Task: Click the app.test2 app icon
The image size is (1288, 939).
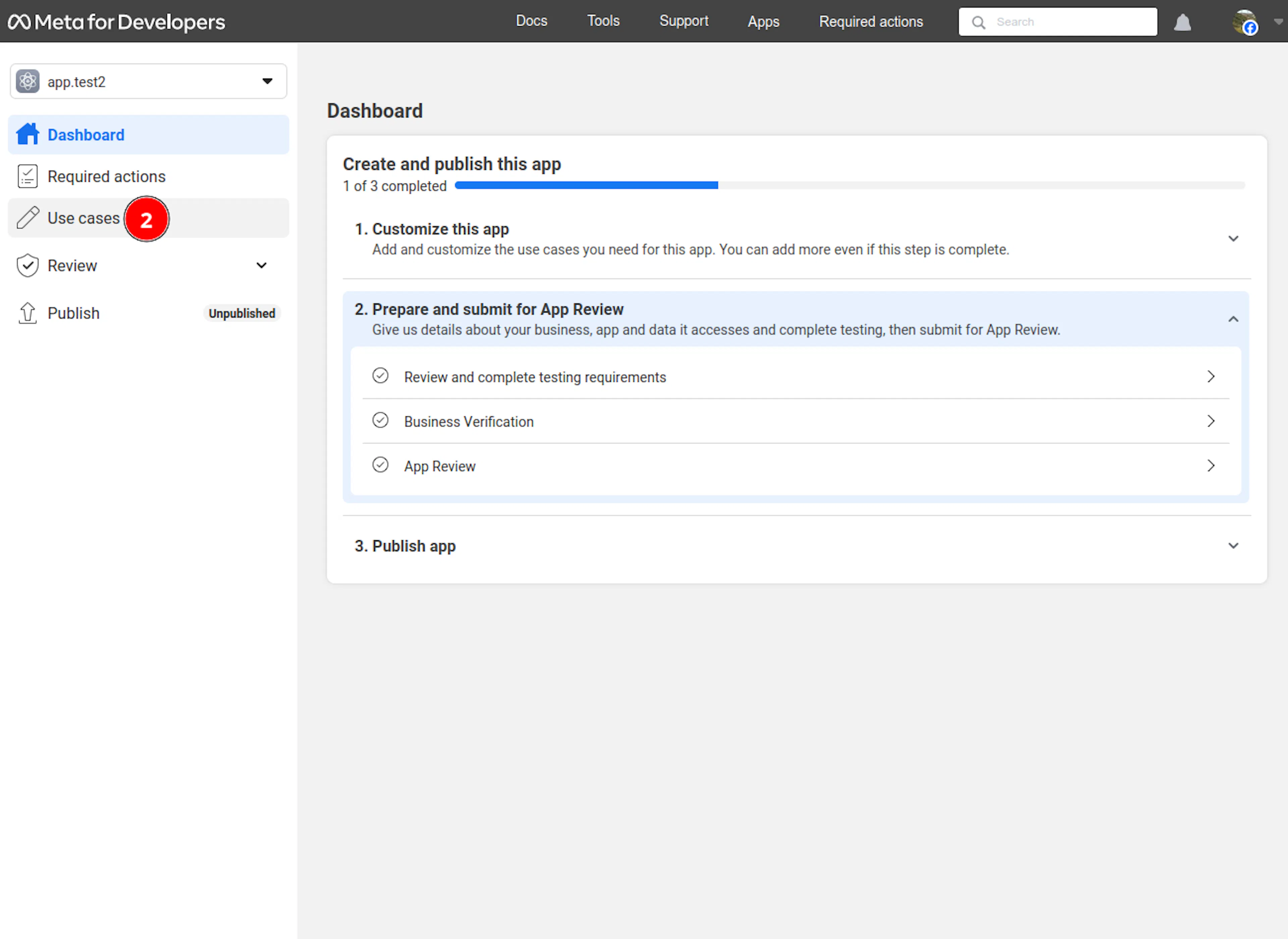Action: click(28, 81)
